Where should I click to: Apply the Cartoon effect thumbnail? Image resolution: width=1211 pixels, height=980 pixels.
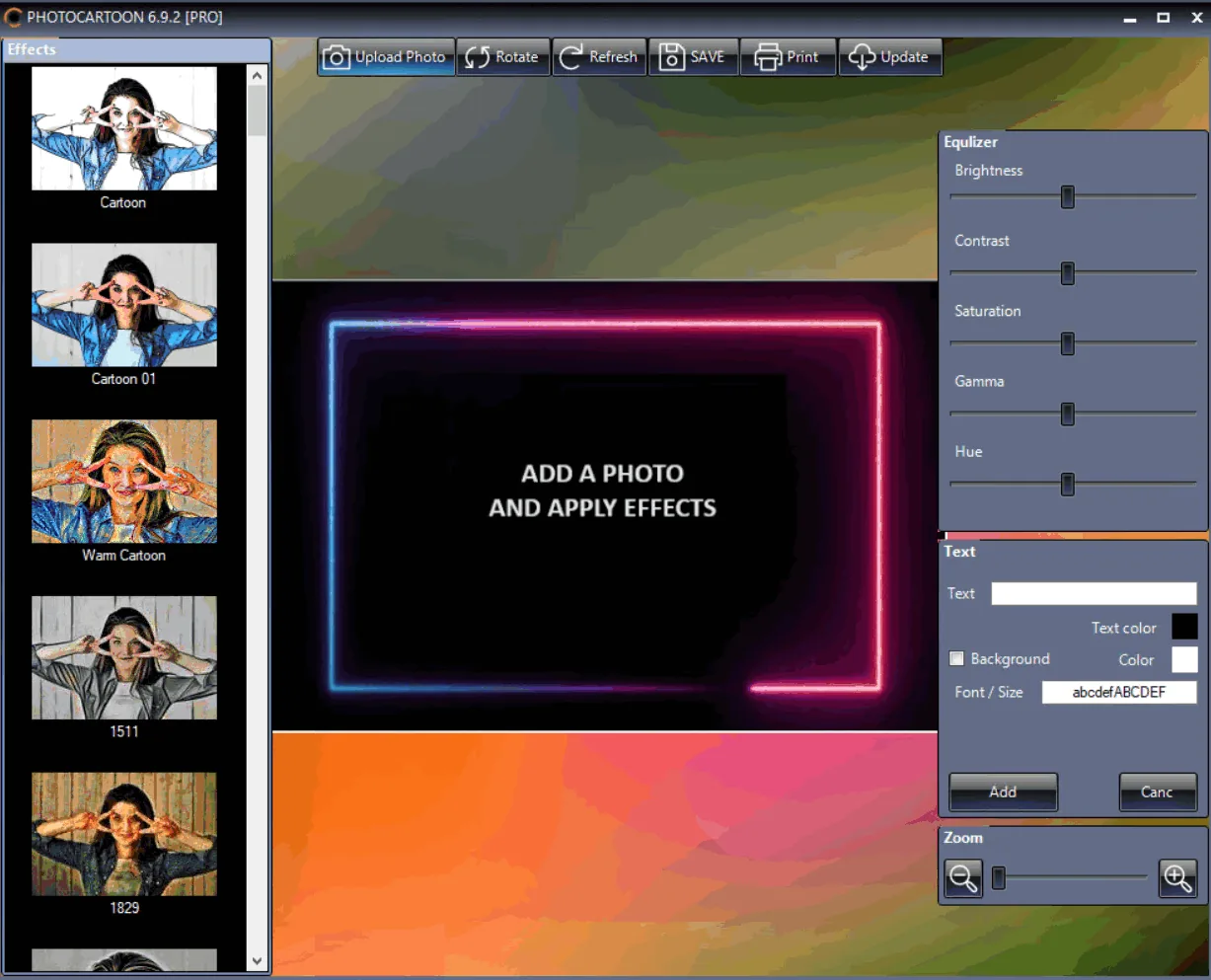(124, 128)
